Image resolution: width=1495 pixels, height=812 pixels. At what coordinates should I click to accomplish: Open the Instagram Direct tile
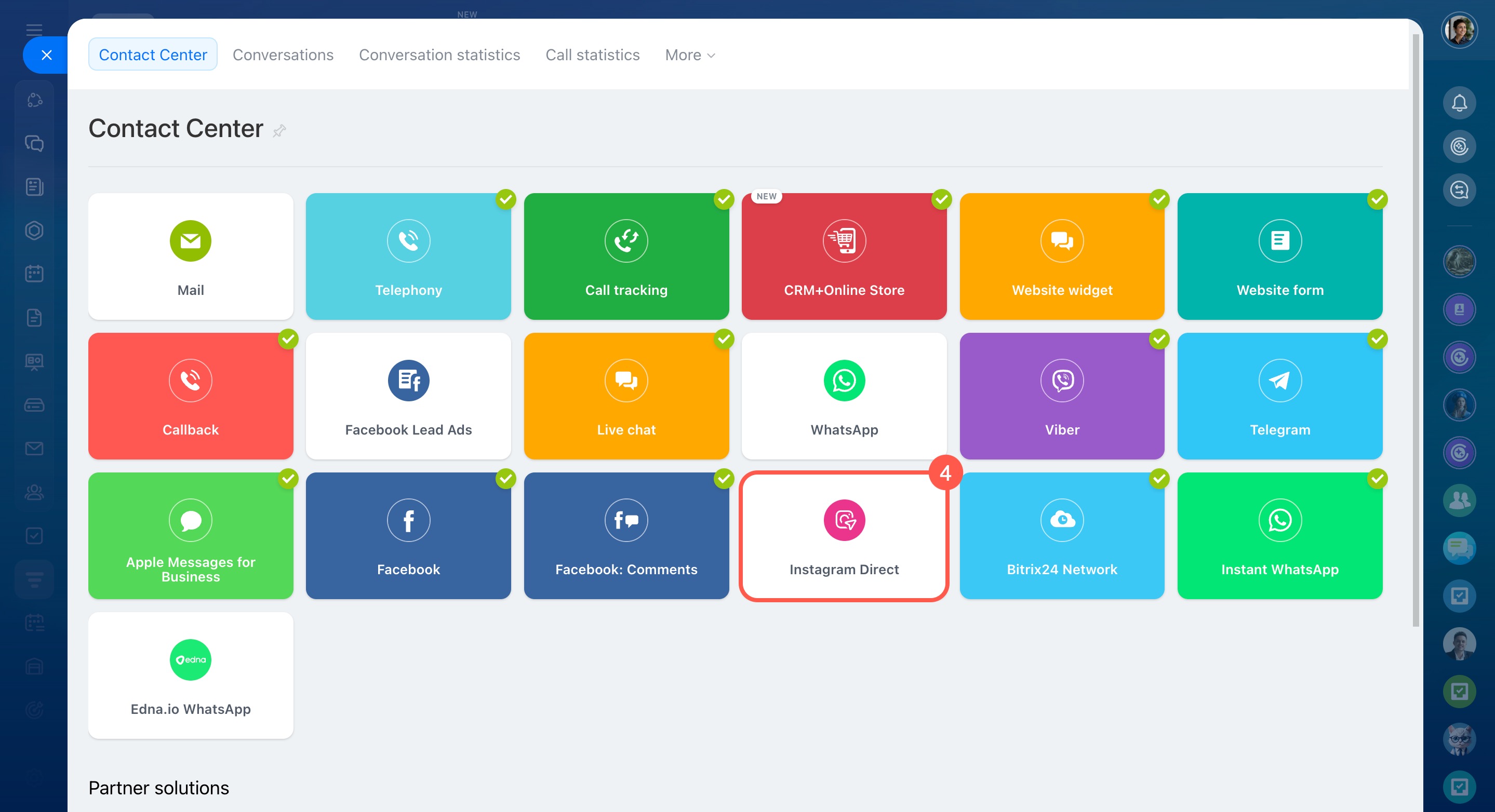pos(844,535)
